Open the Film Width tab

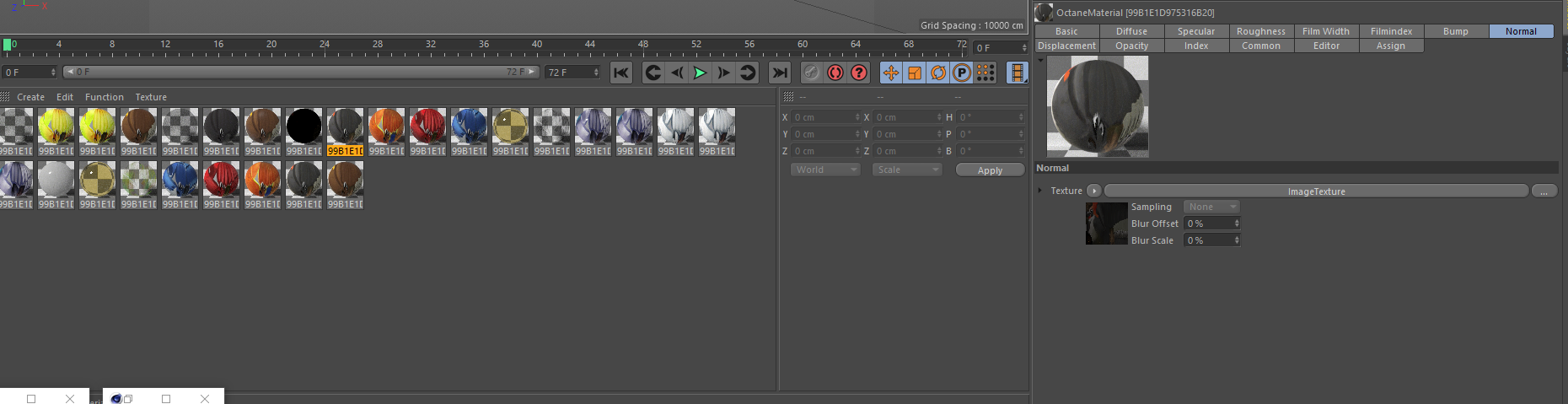click(x=1326, y=31)
